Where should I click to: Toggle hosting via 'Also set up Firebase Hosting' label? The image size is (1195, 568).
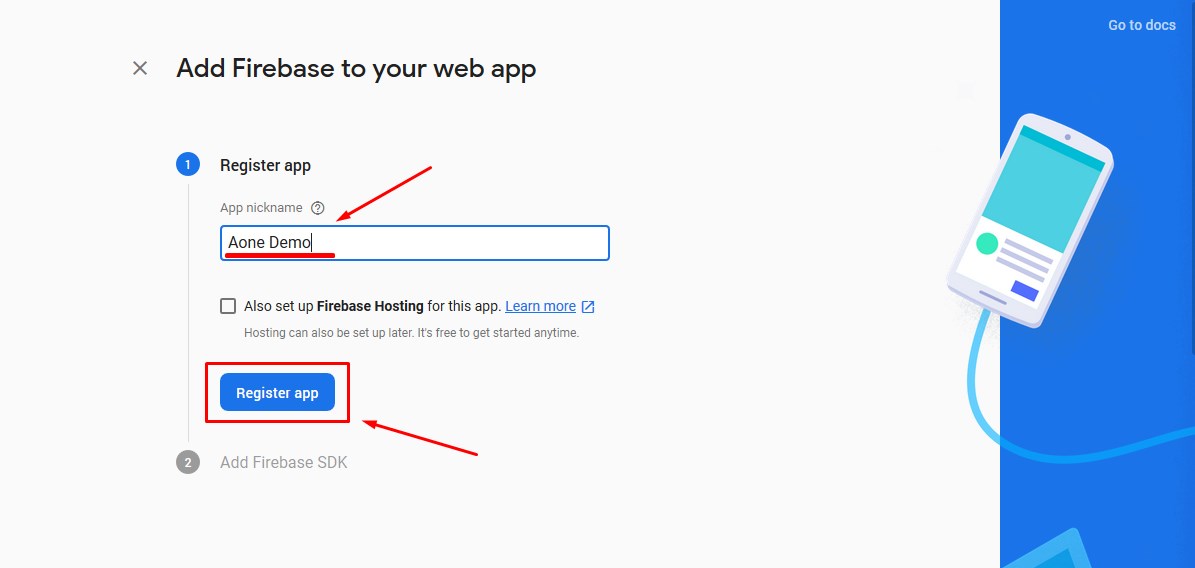pos(372,306)
